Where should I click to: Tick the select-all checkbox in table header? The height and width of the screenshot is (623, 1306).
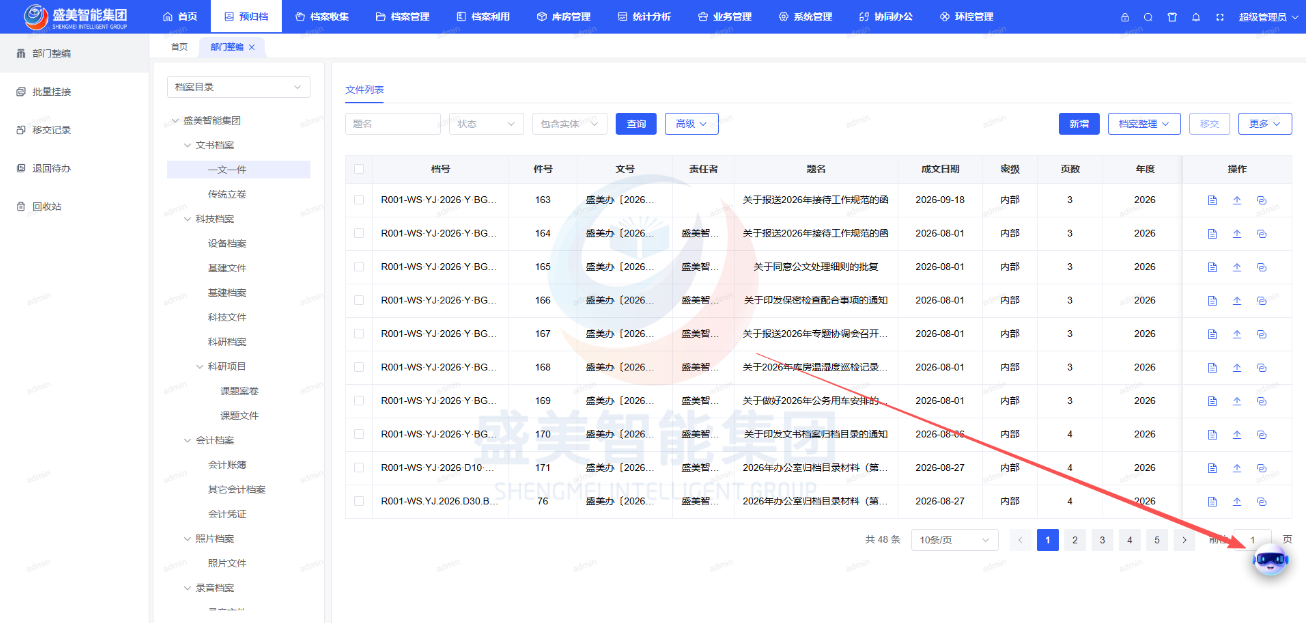359,169
